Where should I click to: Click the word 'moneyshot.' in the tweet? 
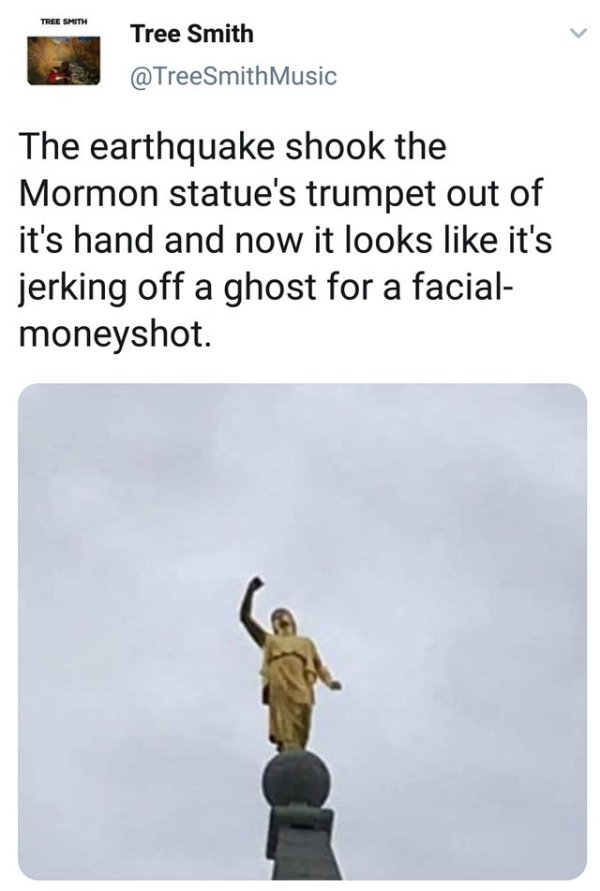point(111,335)
